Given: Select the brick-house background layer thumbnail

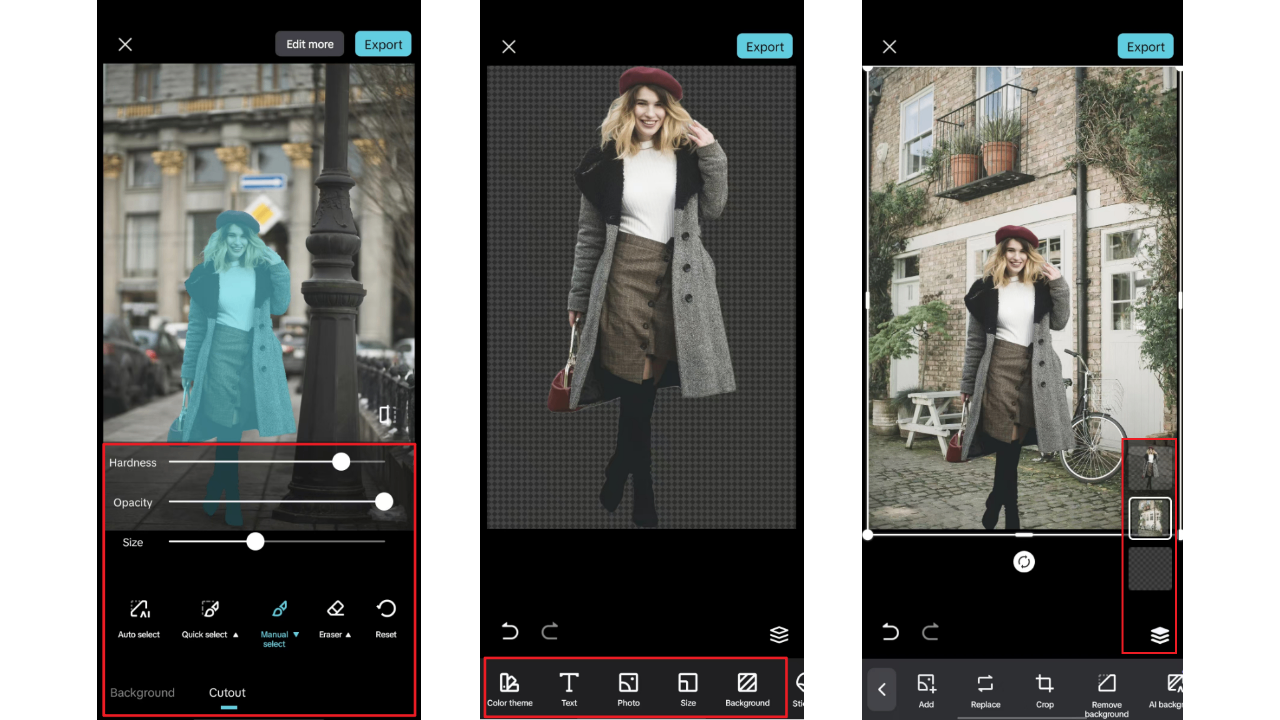Looking at the screenshot, I should 1150,518.
